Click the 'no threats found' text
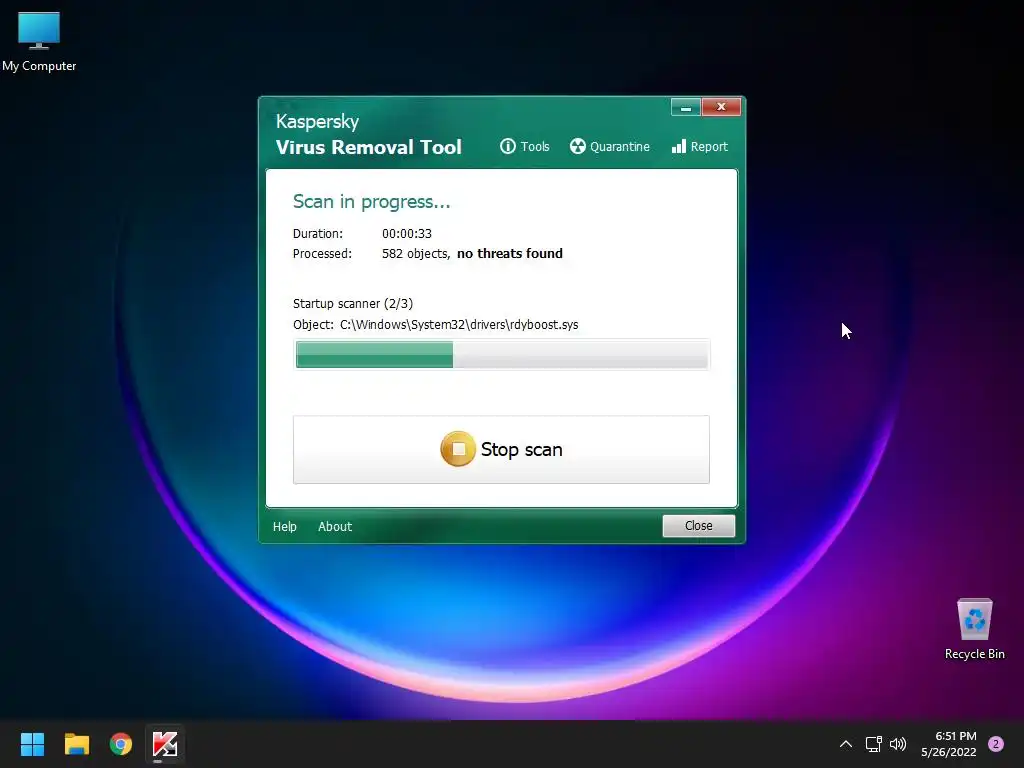 [x=509, y=253]
